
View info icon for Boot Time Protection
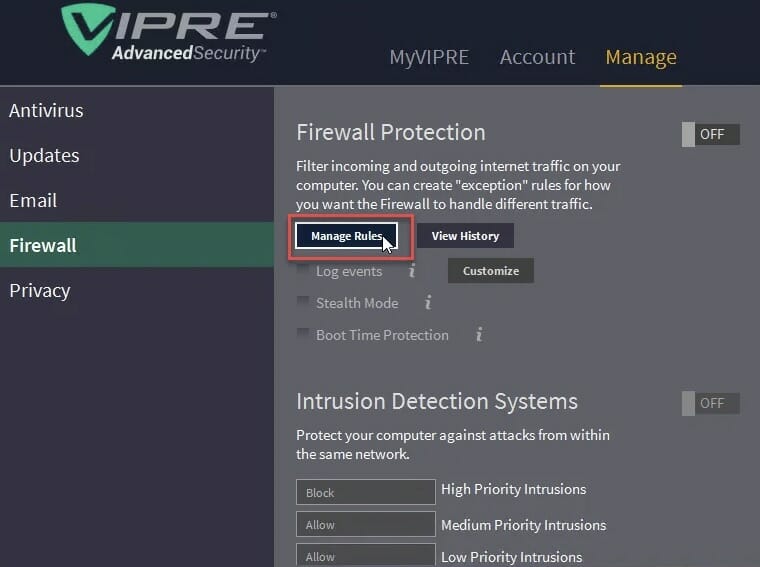pyautogui.click(x=479, y=334)
